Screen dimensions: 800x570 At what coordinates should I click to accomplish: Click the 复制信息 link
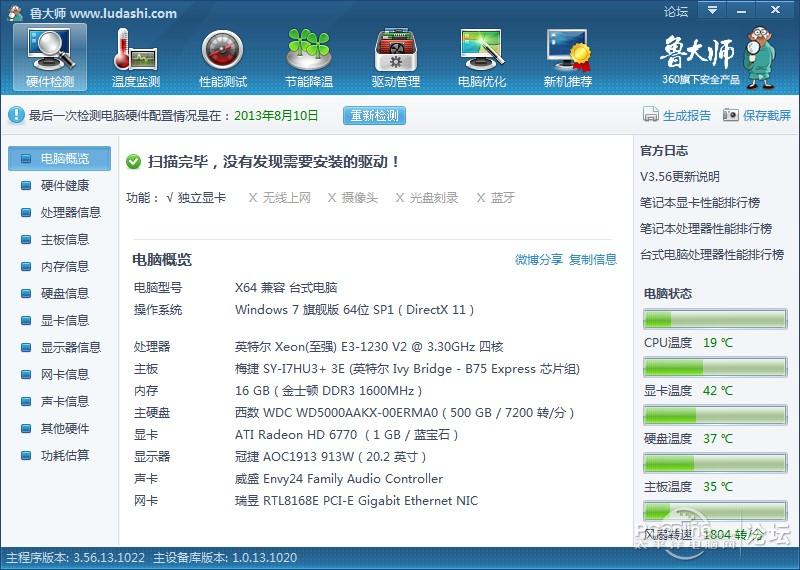coord(592,260)
